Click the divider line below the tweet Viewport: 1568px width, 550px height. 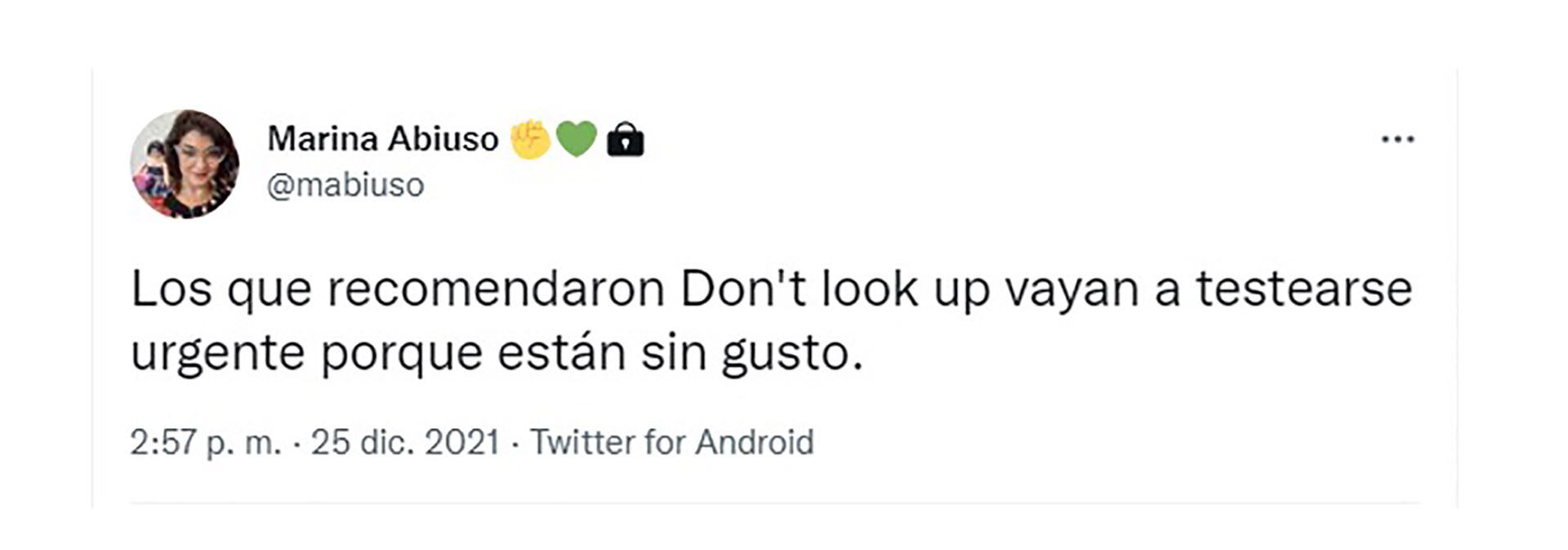point(774,503)
